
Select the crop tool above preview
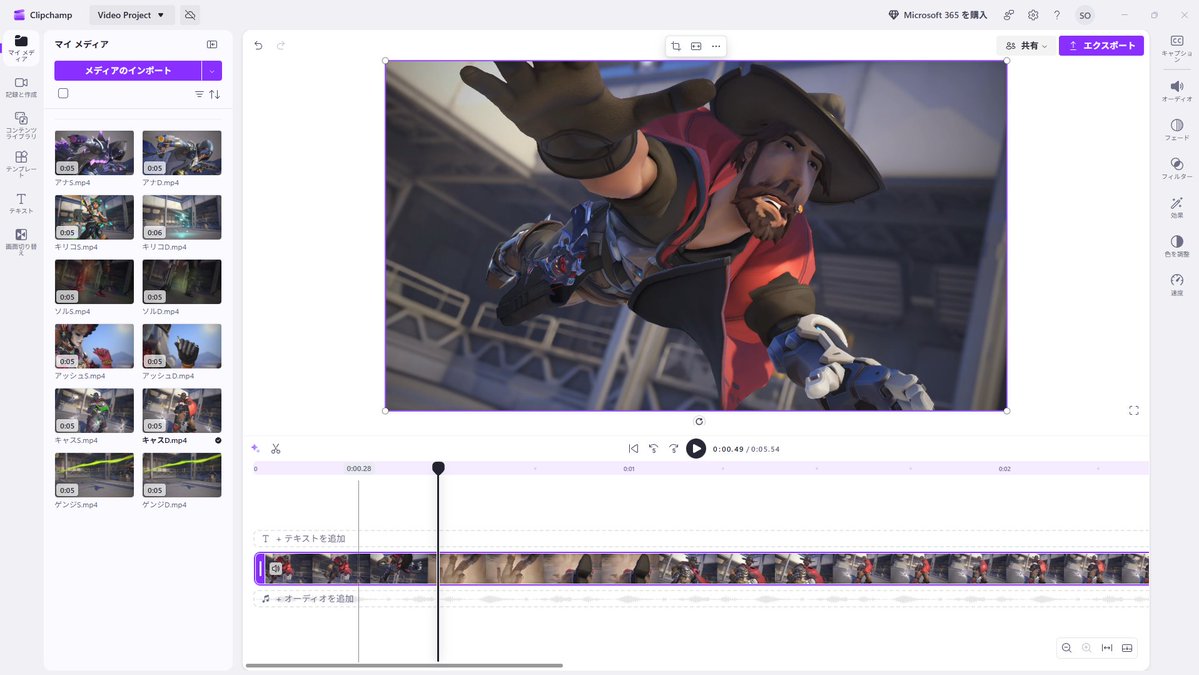676,46
